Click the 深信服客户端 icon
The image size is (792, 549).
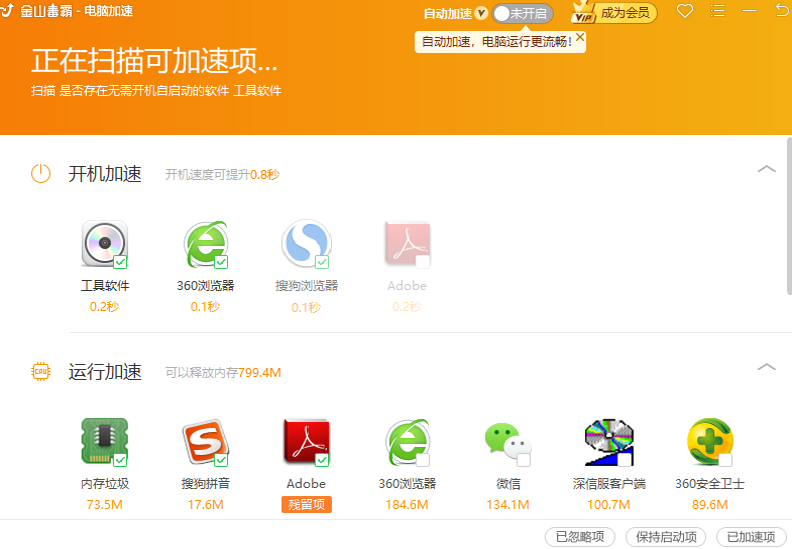click(609, 441)
